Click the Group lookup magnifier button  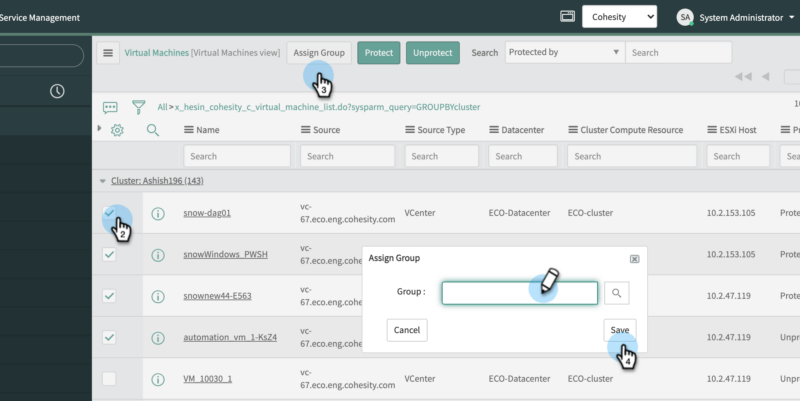617,292
